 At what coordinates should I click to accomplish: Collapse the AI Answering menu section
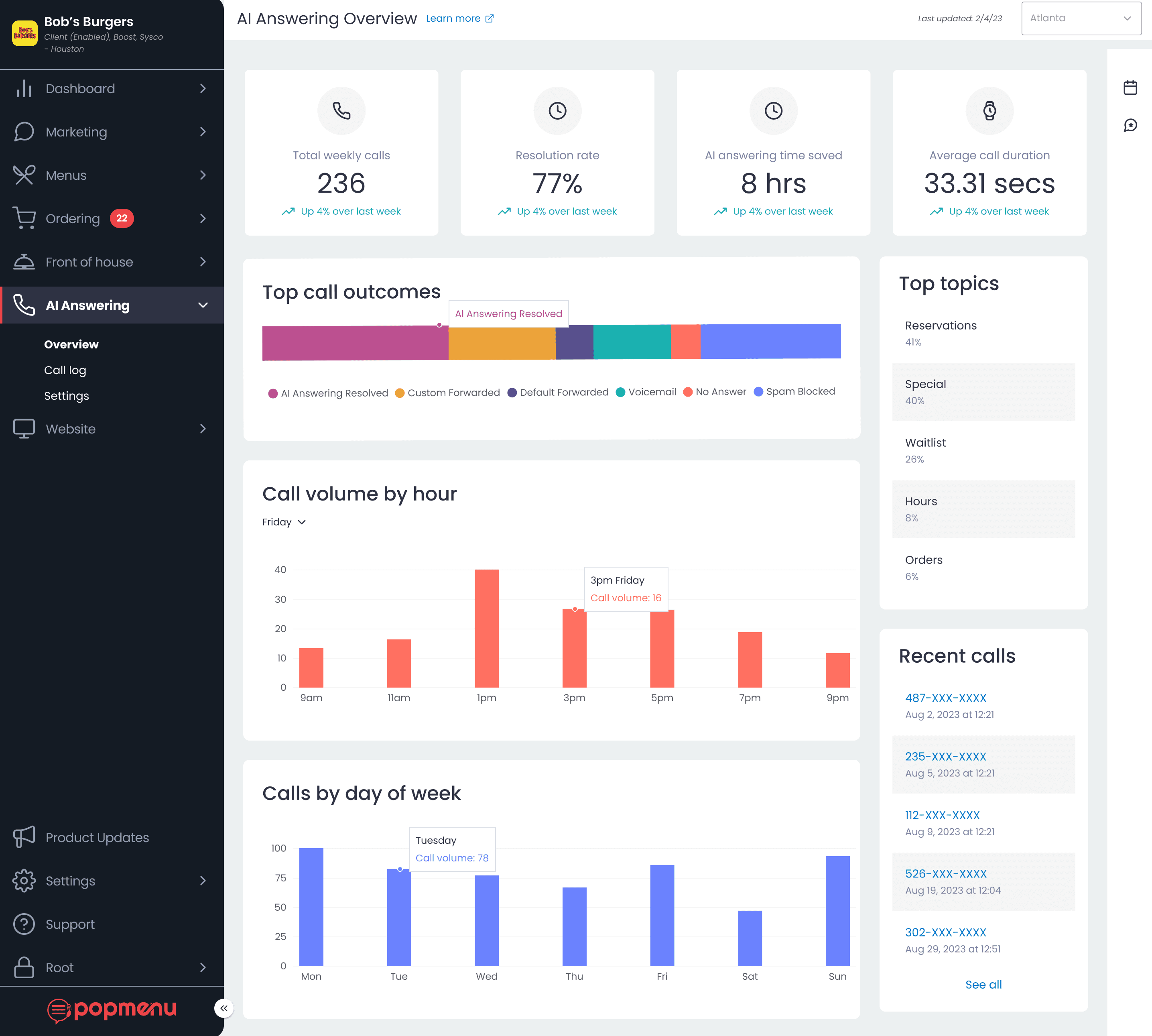click(x=203, y=305)
